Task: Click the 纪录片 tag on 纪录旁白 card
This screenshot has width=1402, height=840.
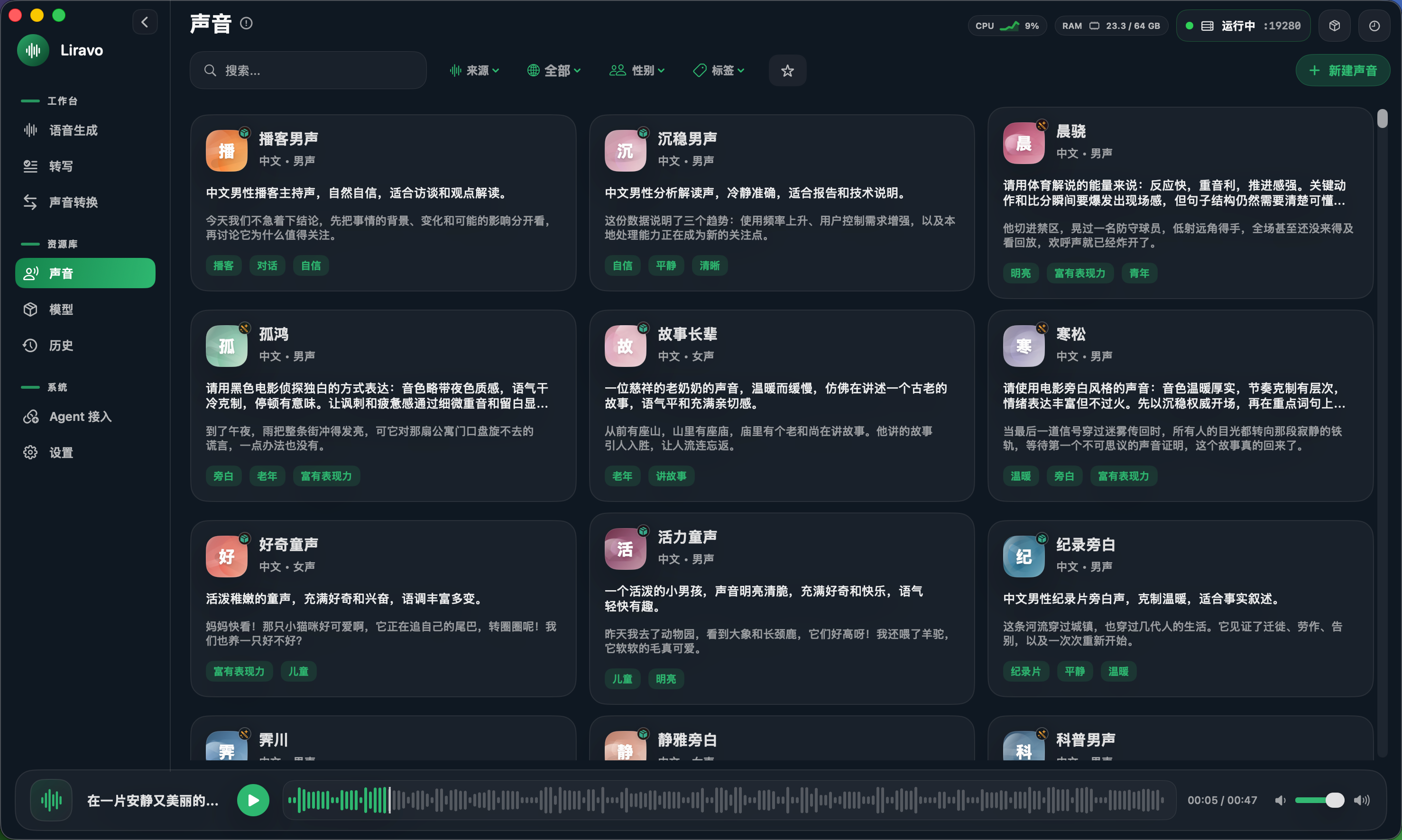Action: coord(1025,671)
